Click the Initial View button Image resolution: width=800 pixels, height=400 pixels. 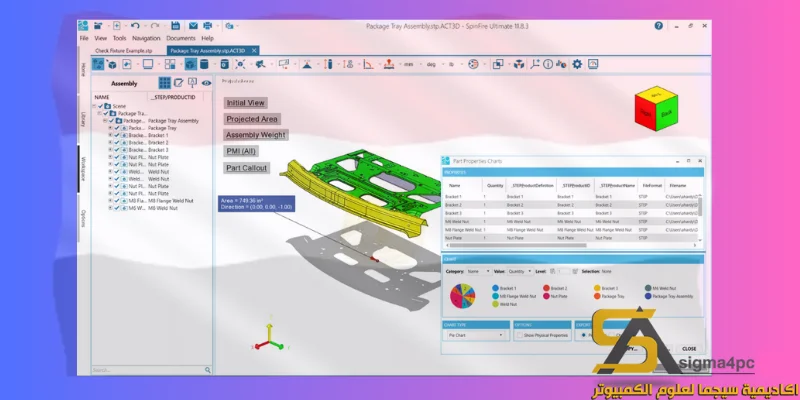point(245,103)
